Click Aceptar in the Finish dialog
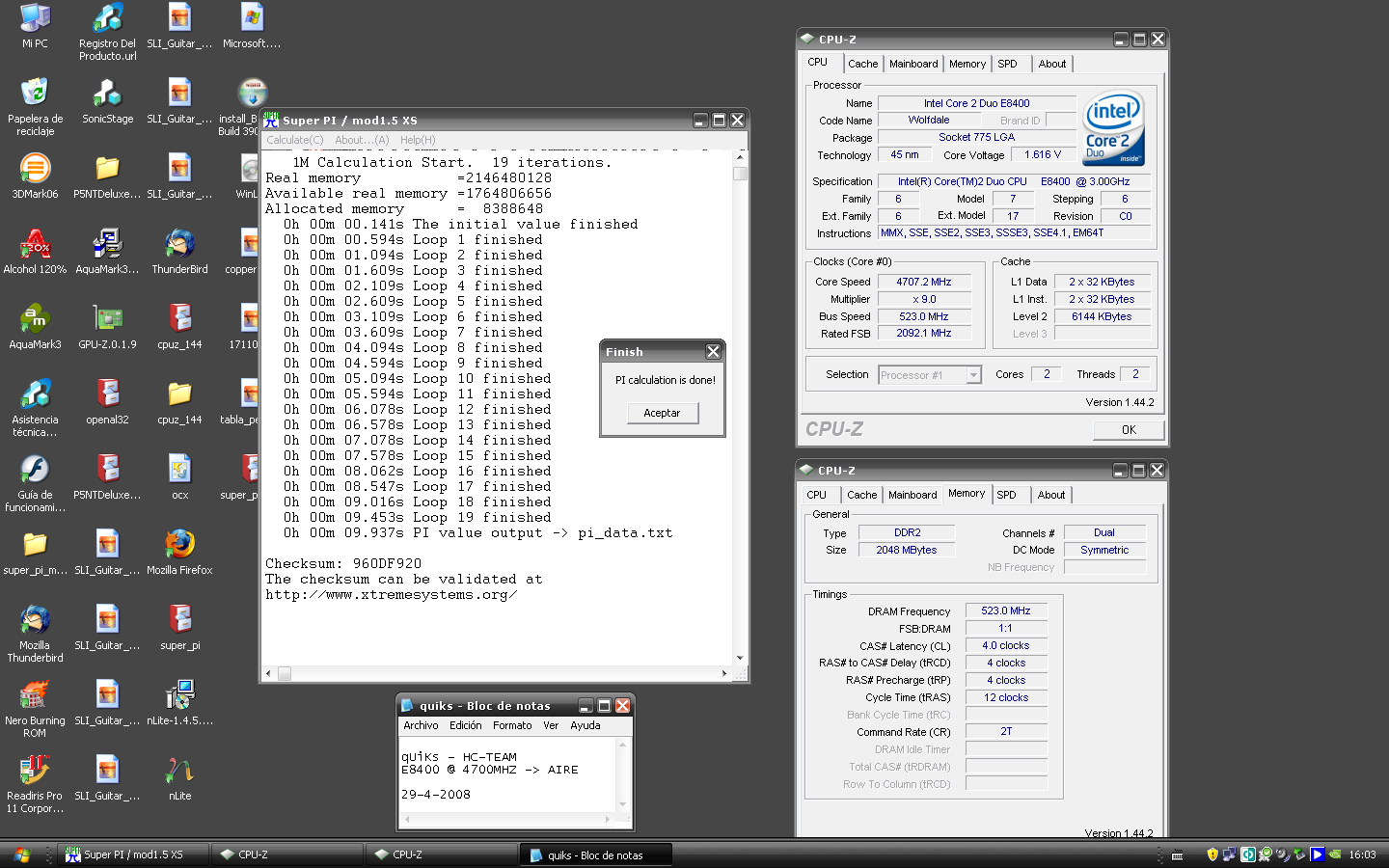This screenshot has width=1389, height=868. [662, 413]
